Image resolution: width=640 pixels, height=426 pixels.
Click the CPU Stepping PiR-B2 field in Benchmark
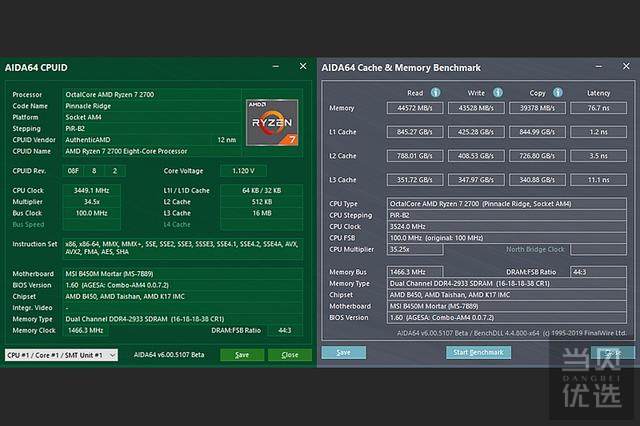[507, 215]
